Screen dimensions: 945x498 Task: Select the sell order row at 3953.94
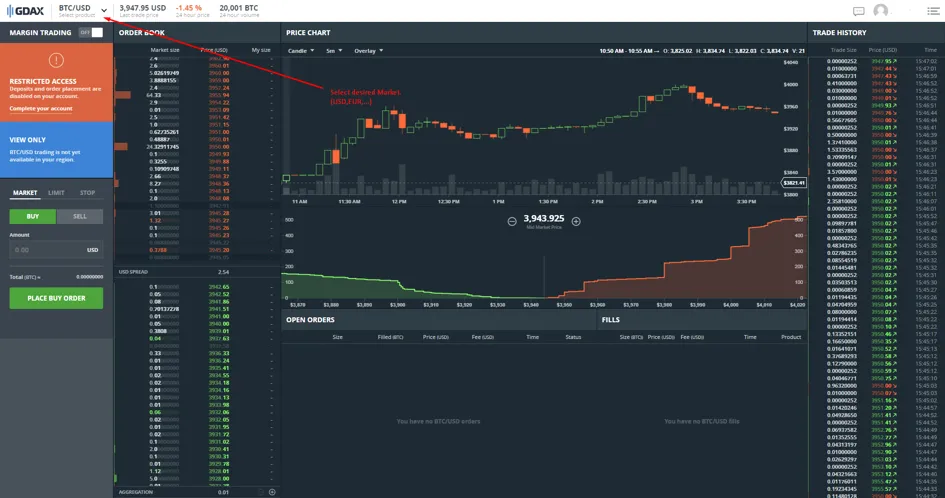[197, 95]
